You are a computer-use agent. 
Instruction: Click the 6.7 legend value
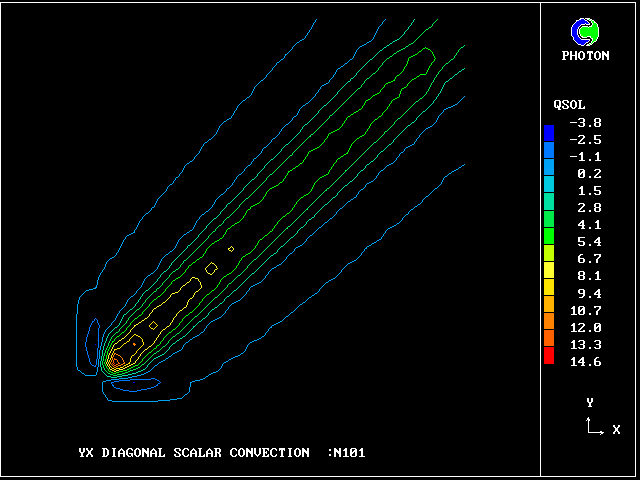(x=589, y=259)
